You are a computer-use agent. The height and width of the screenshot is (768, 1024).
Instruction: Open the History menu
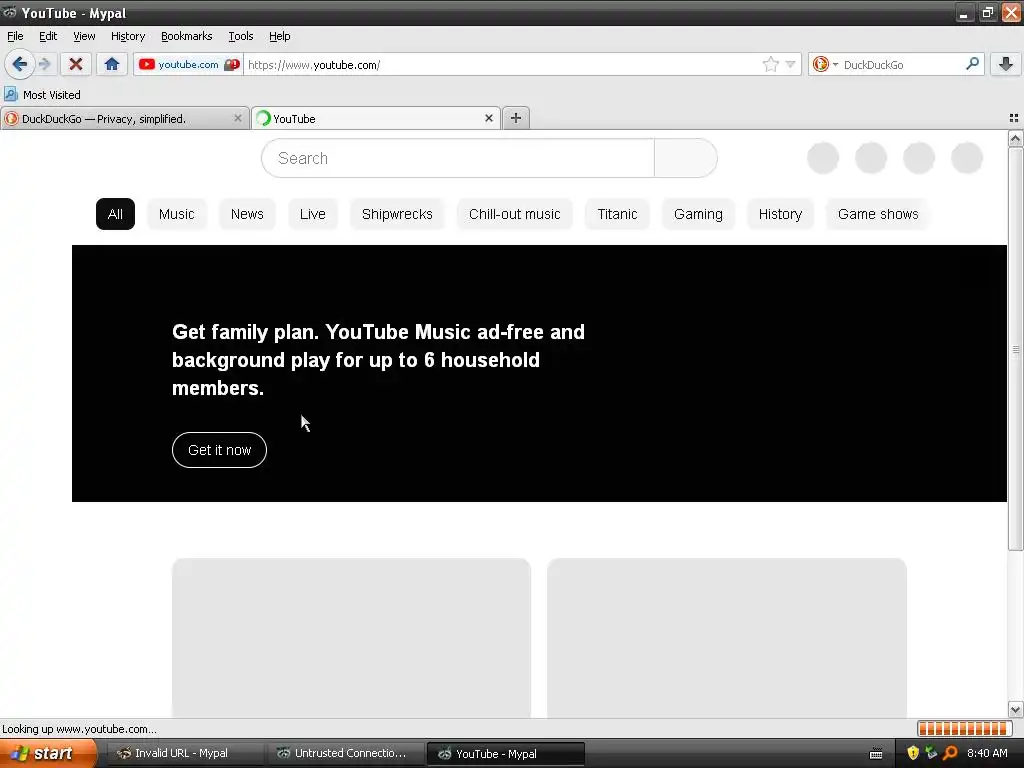coord(127,36)
